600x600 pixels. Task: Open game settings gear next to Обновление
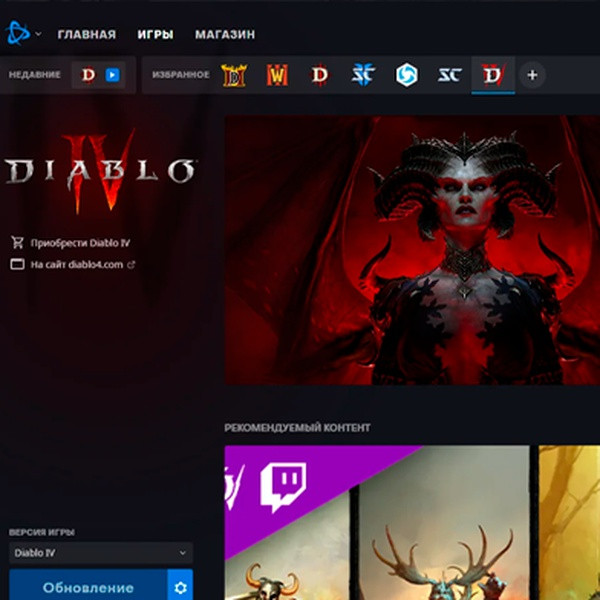coord(180,586)
